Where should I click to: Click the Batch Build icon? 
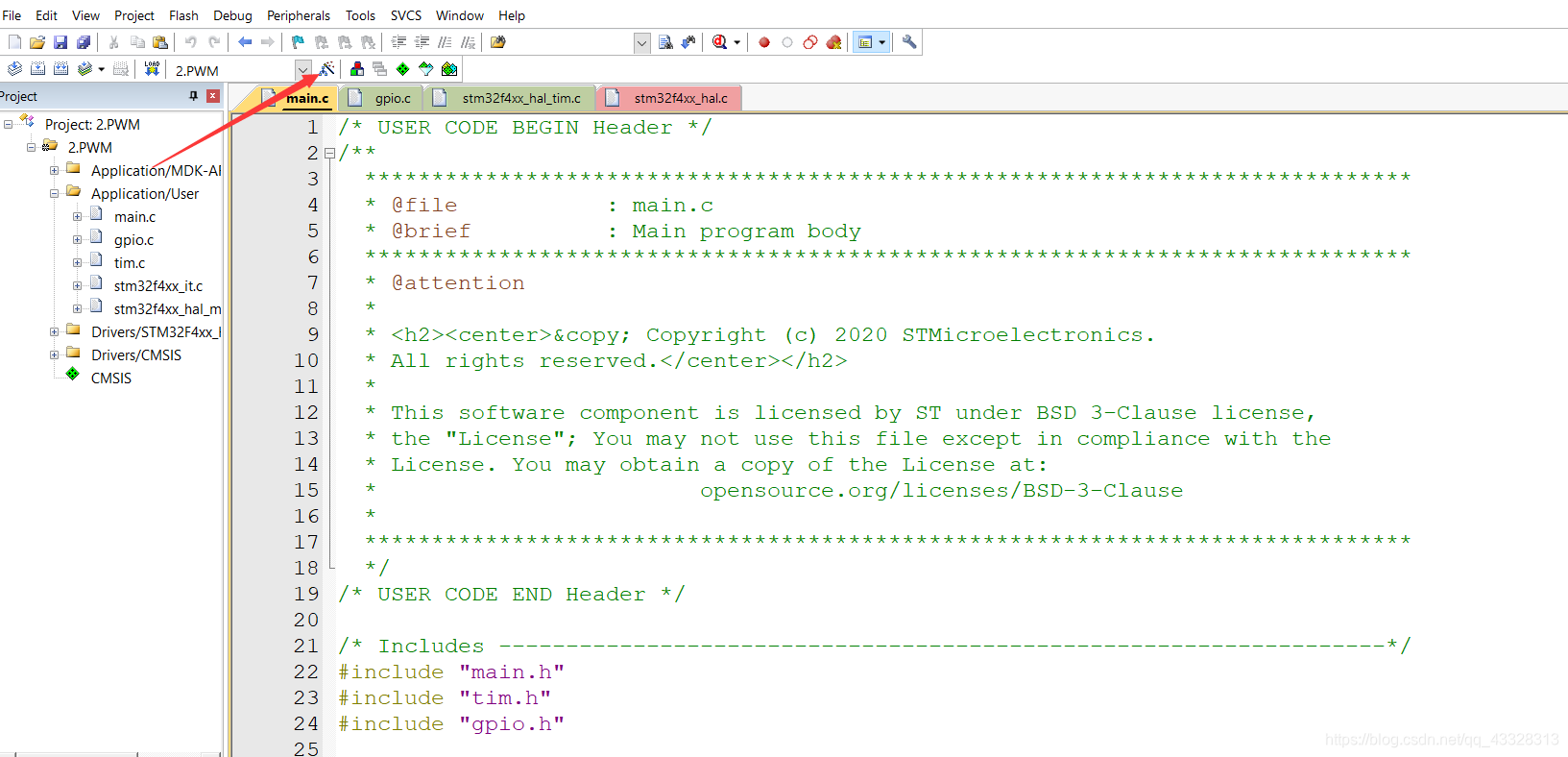[84, 69]
